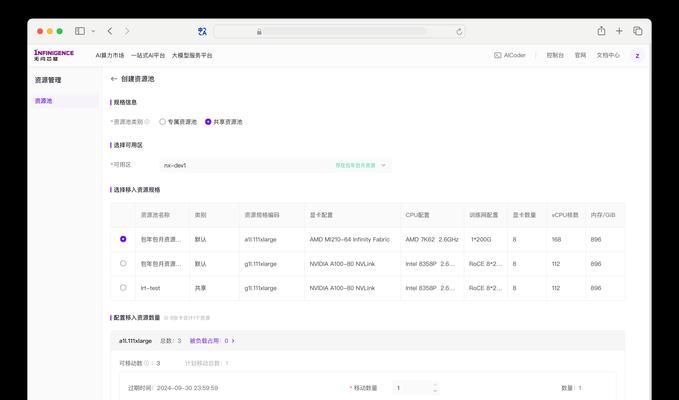
Task: Click the Safari URL address bar
Action: [339, 32]
